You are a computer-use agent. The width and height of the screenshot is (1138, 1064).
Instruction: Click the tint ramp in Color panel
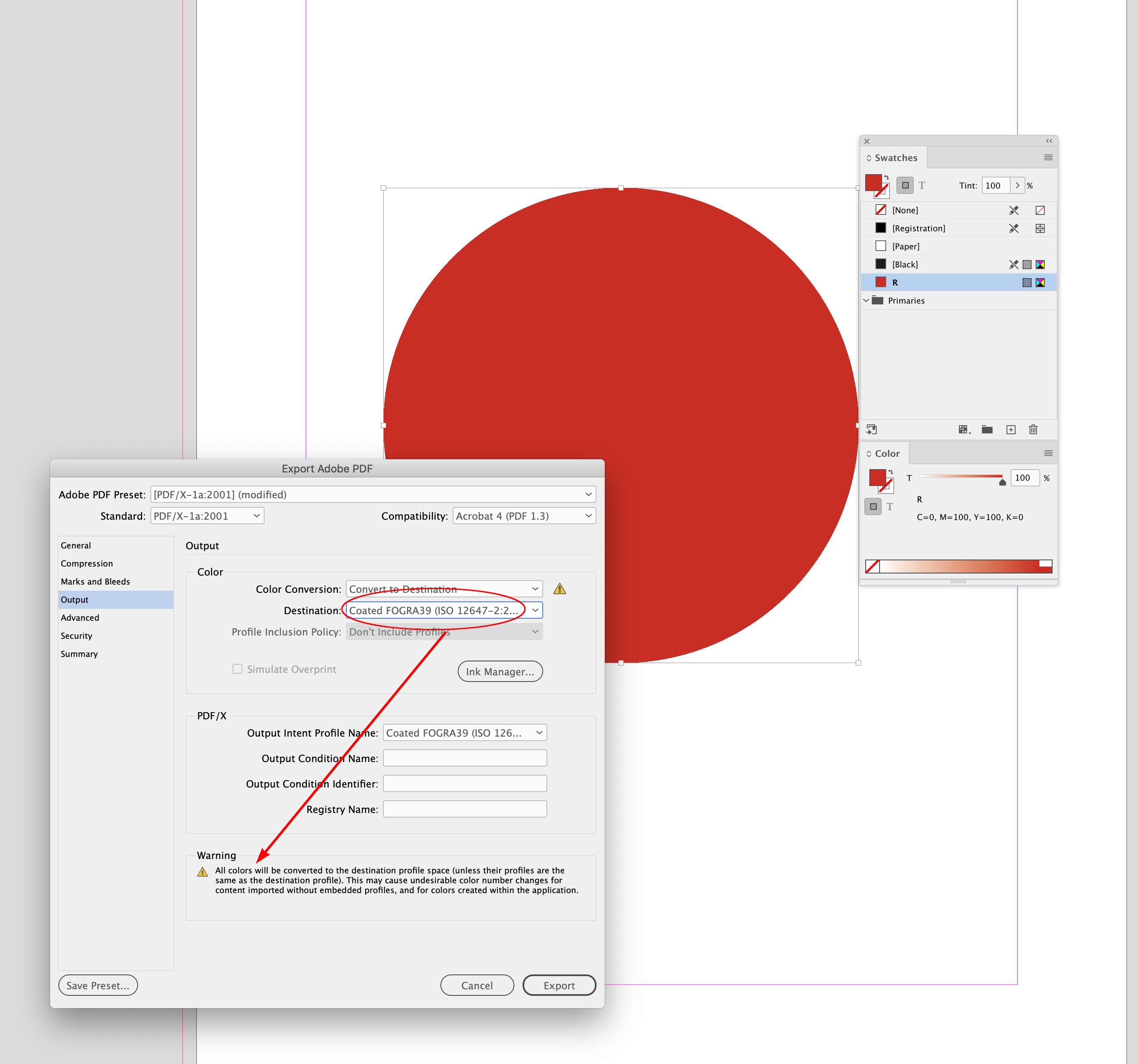(x=959, y=566)
